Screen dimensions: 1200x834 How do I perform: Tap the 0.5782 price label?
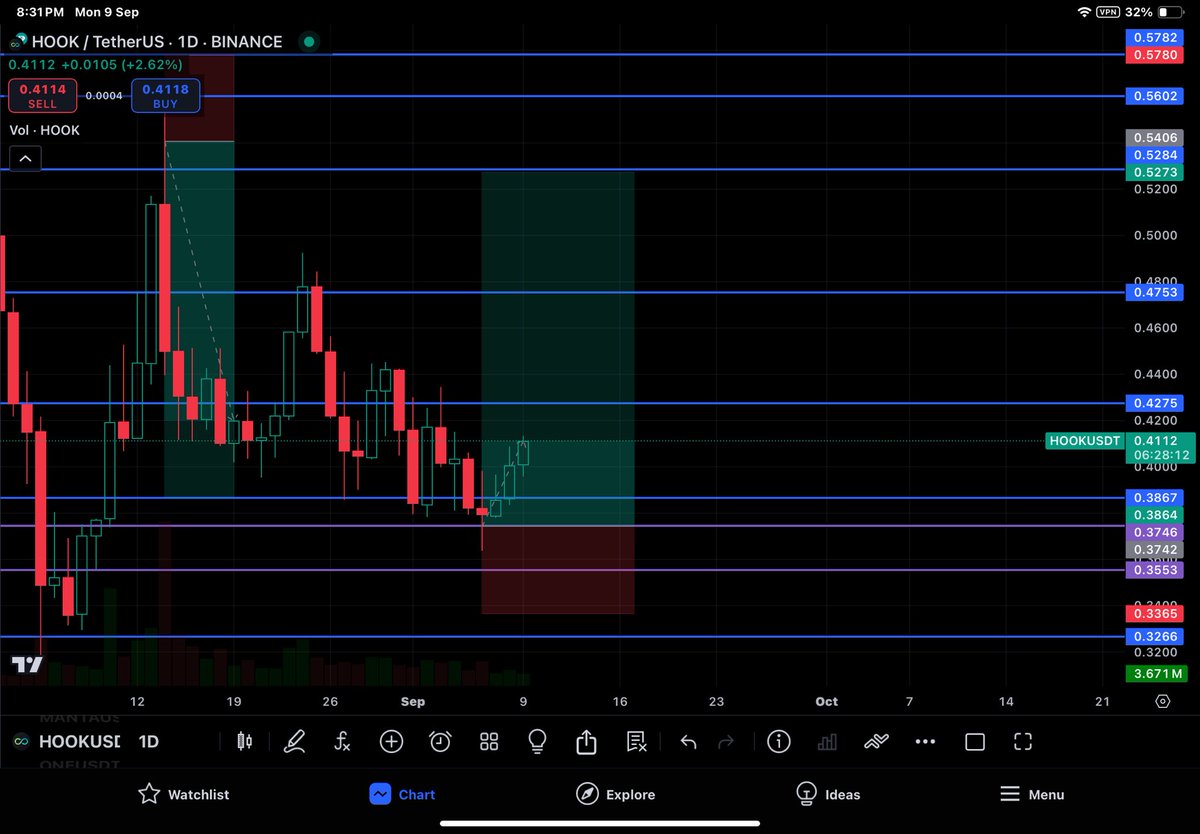tap(1155, 37)
